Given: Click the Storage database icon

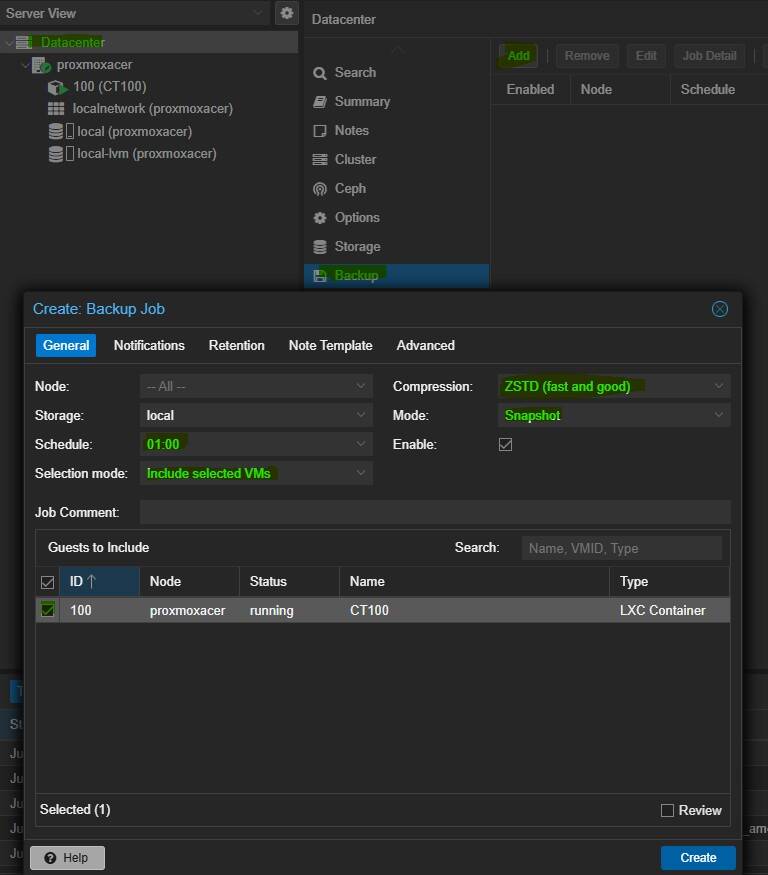Looking at the screenshot, I should tap(320, 247).
